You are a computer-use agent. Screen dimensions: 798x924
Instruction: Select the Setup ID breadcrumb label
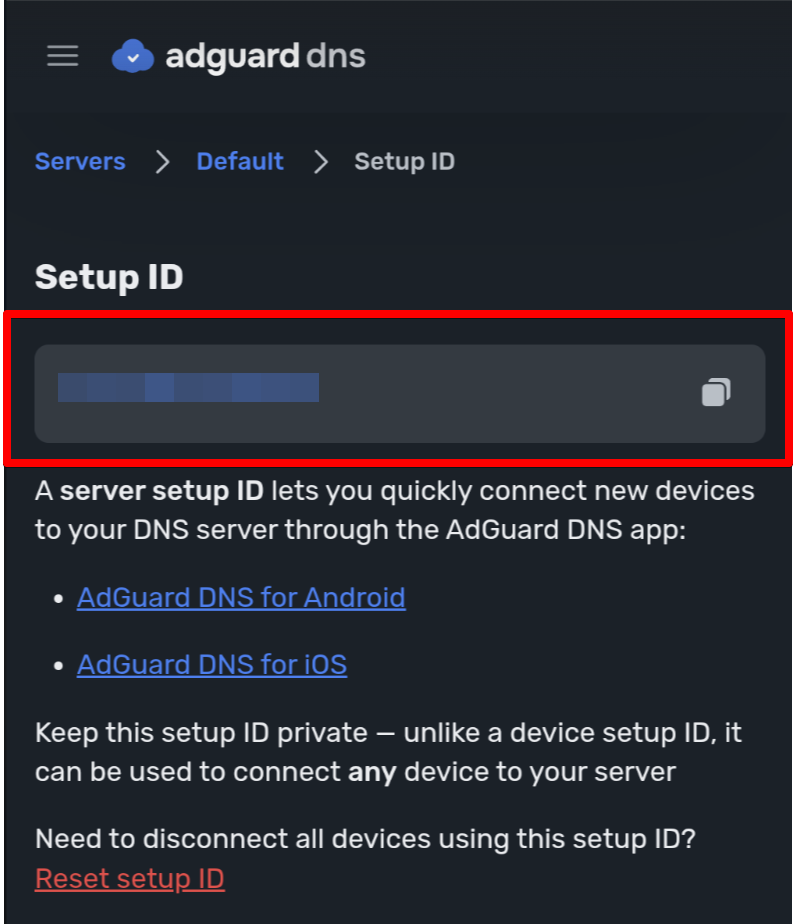click(404, 161)
